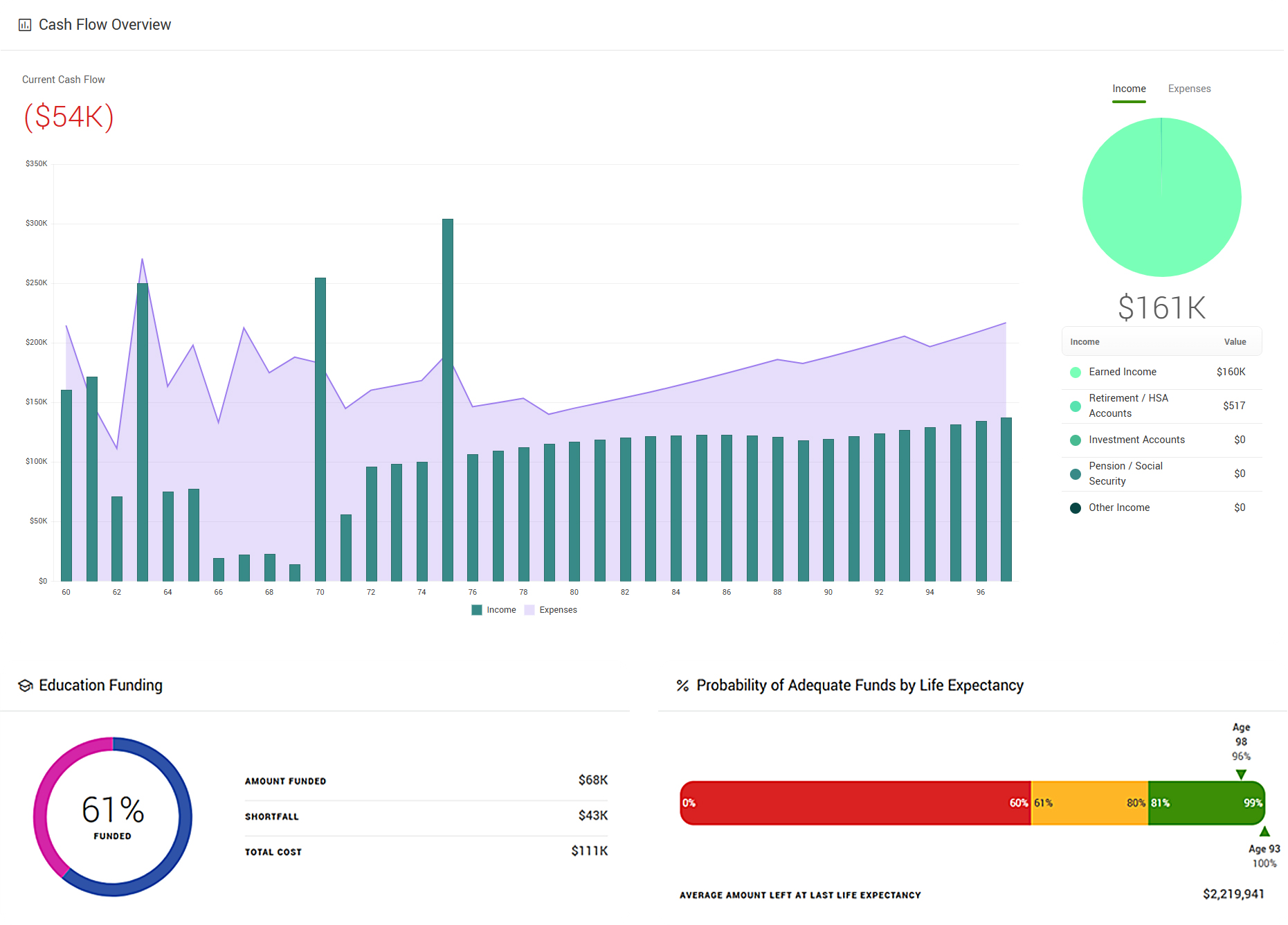This screenshot has width=1288, height=925.
Task: Click the red 0%-60% probability segment
Action: coord(855,803)
